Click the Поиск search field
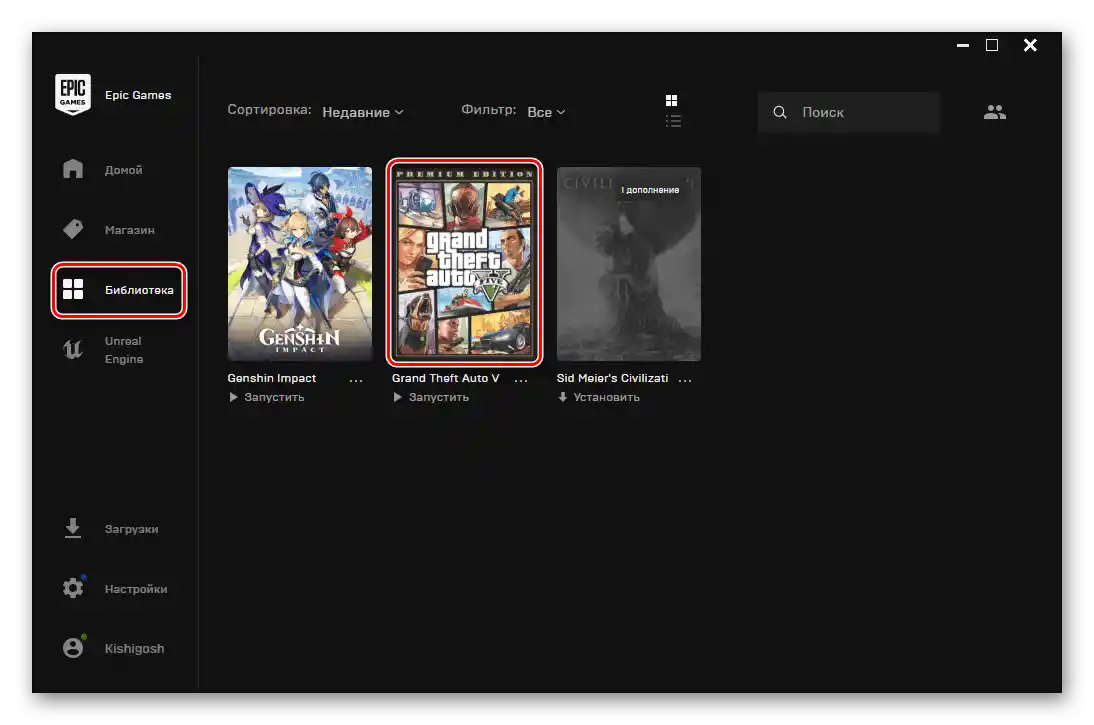The width and height of the screenshot is (1094, 725). (x=848, y=112)
